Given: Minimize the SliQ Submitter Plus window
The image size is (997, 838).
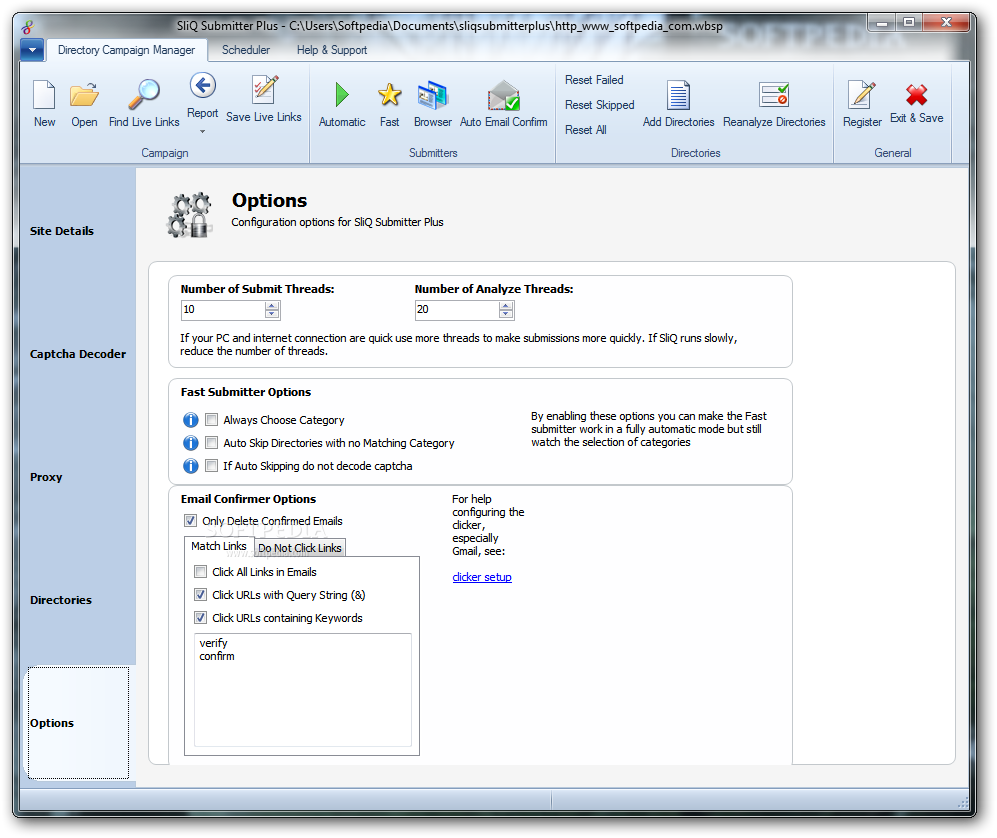Looking at the screenshot, I should click(881, 23).
